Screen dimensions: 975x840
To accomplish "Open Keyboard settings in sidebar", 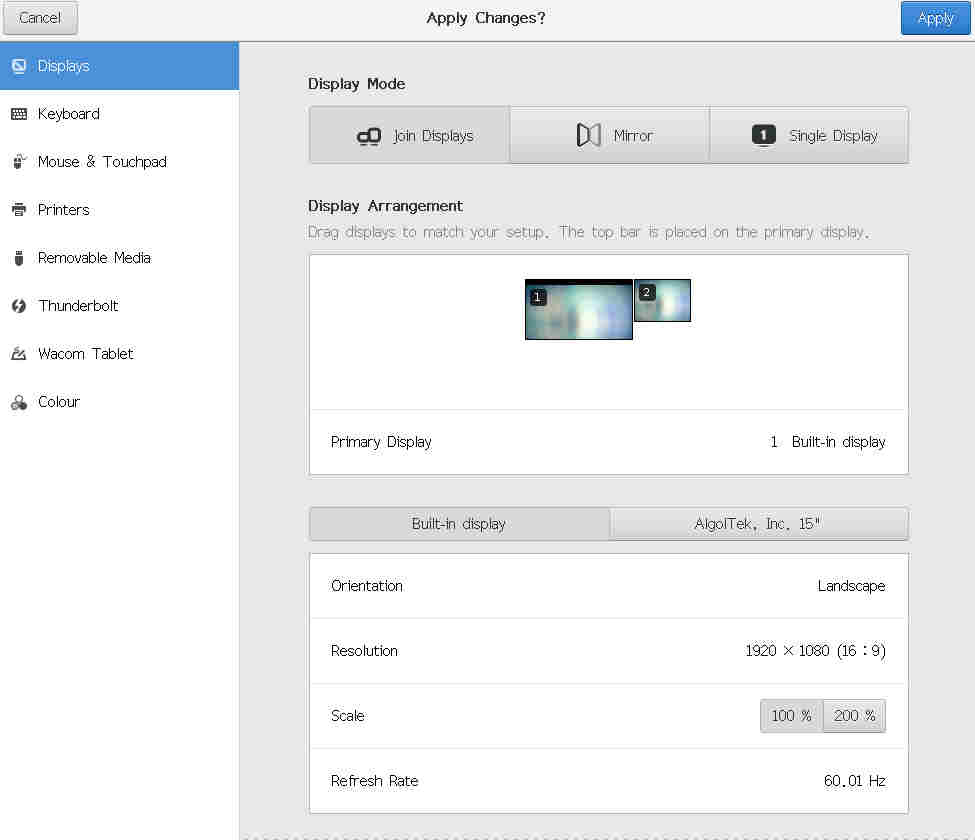I will click(x=119, y=114).
